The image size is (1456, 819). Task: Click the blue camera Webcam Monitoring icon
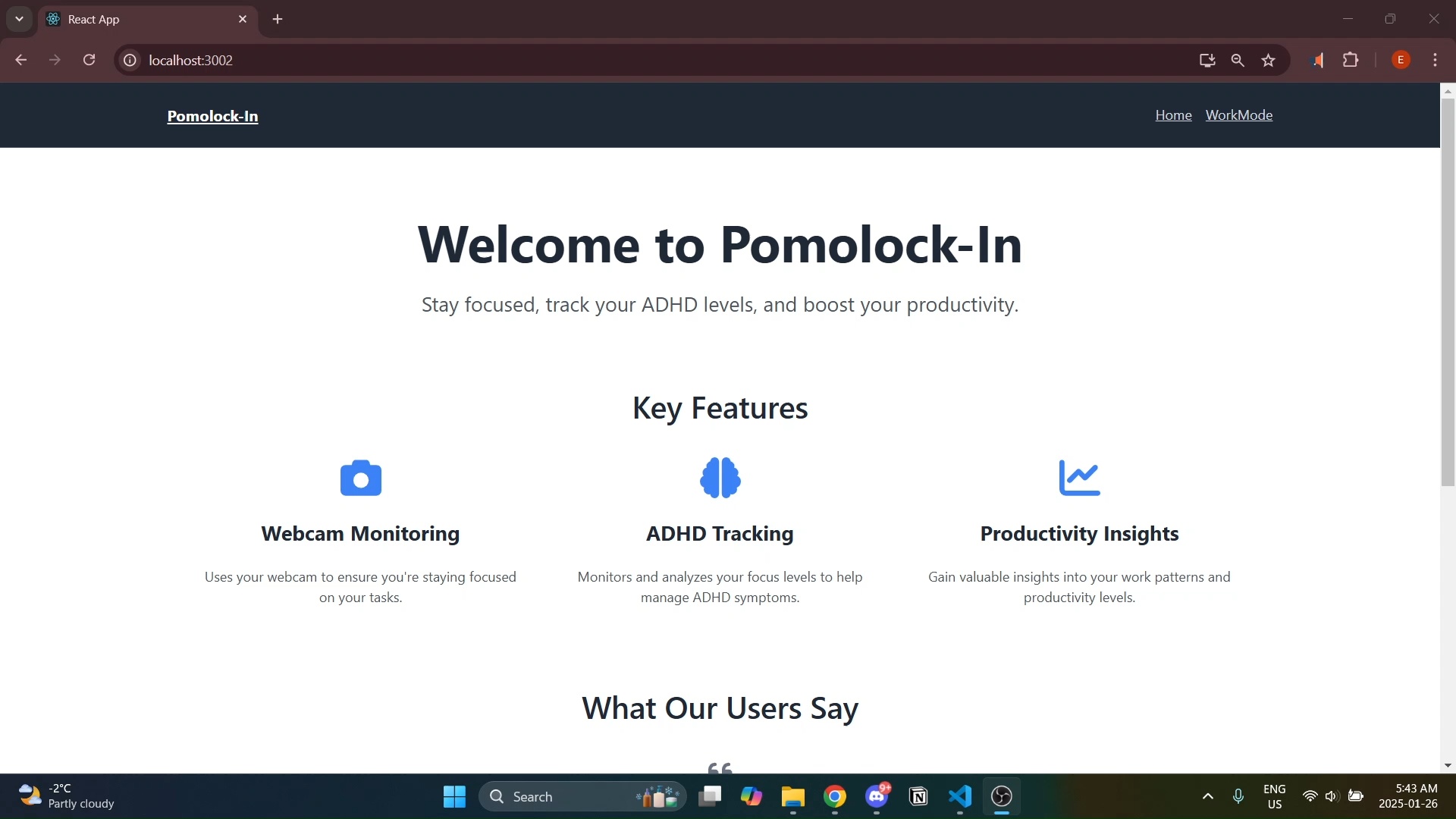(360, 478)
